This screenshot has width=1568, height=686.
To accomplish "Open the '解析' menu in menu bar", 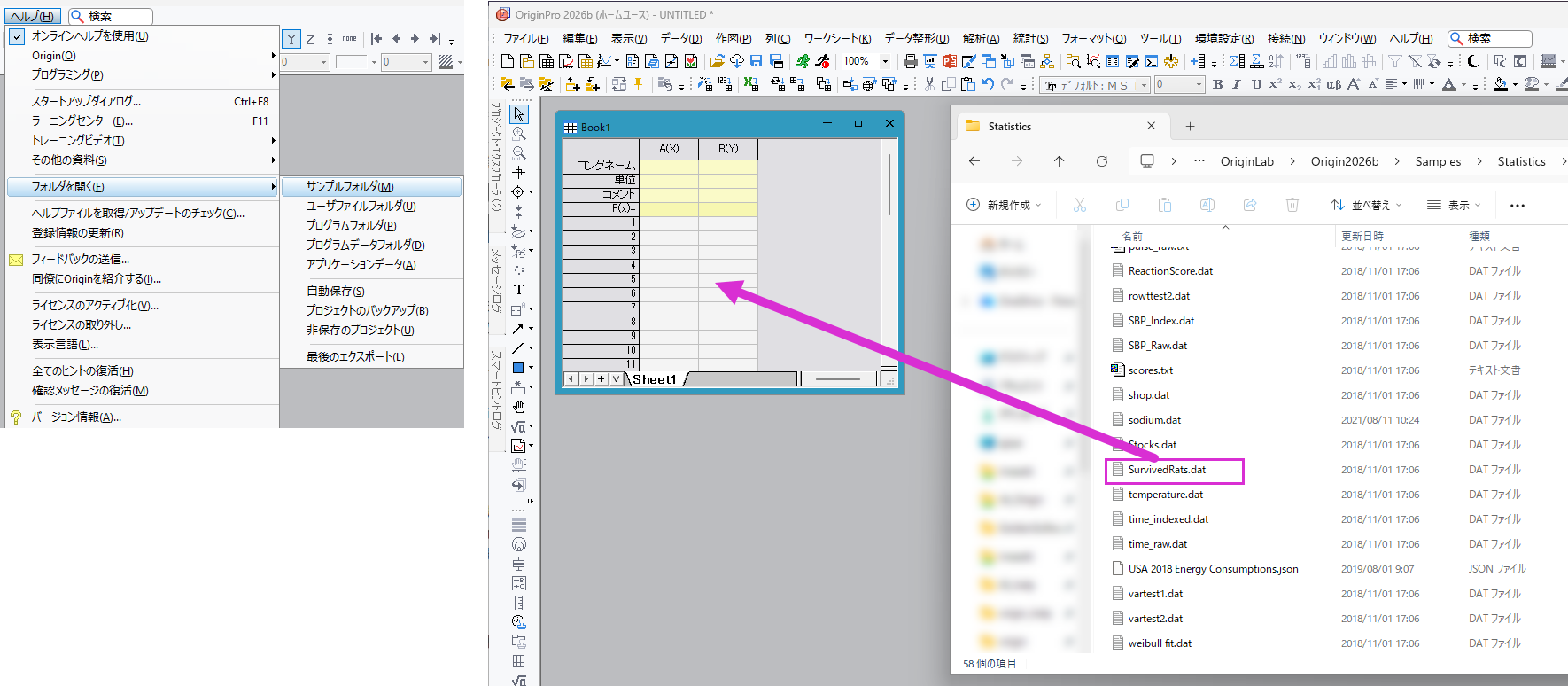I will click(981, 38).
